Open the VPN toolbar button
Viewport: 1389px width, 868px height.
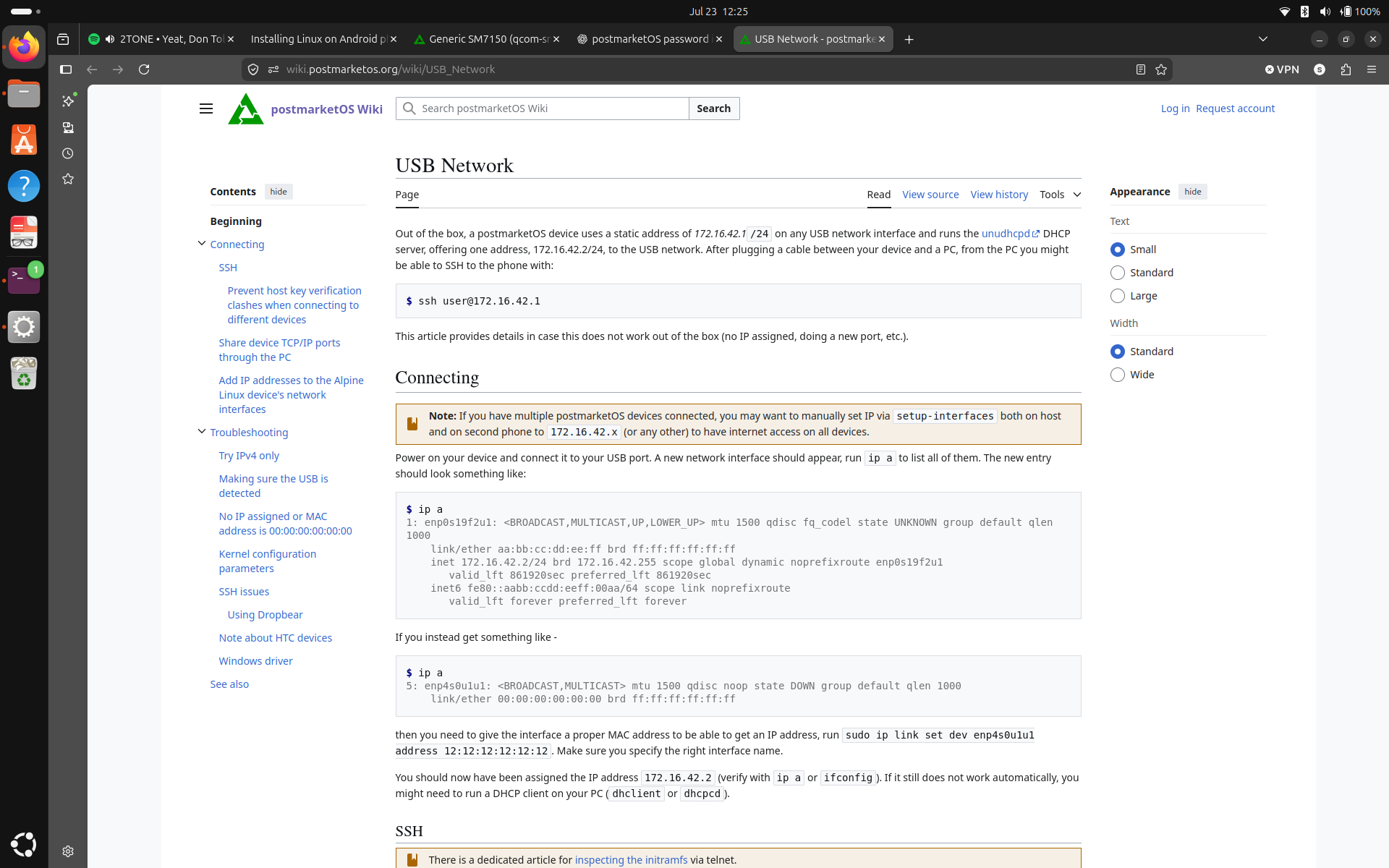pos(1282,69)
